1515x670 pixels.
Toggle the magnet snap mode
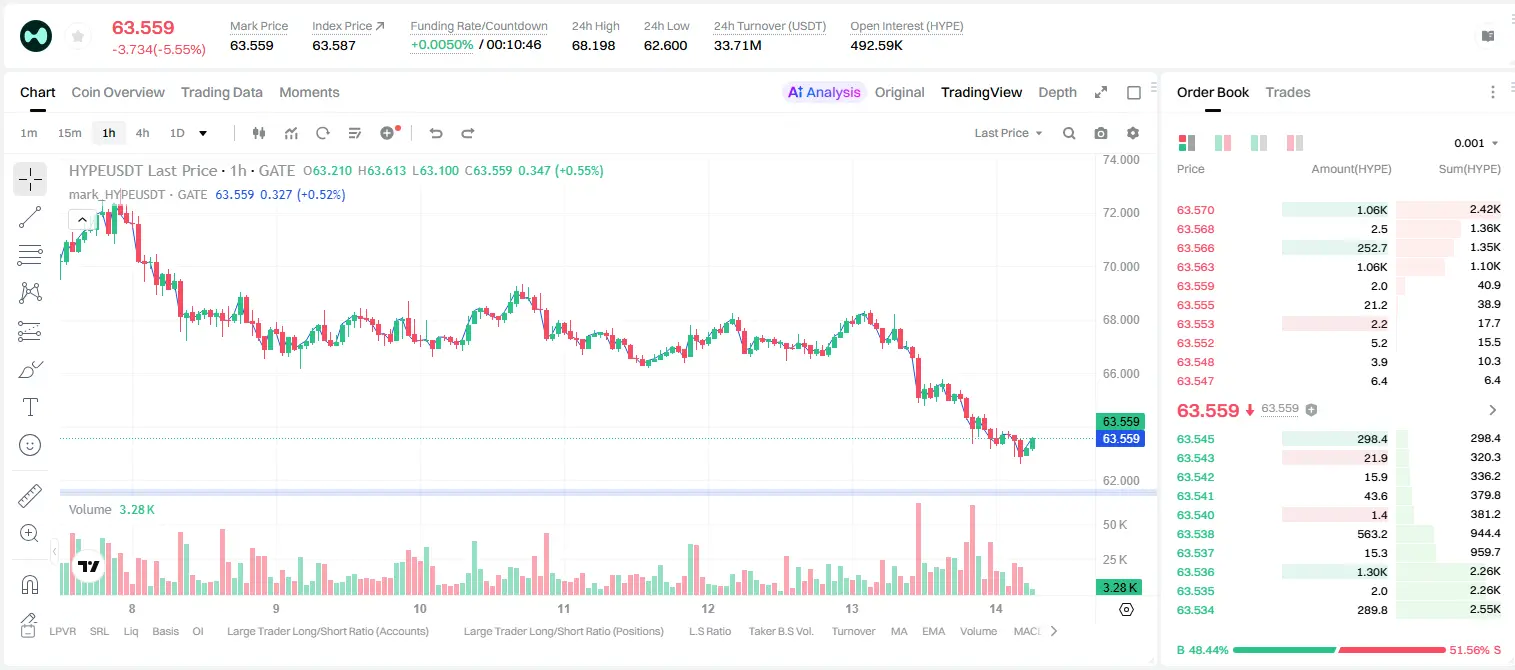(x=30, y=585)
